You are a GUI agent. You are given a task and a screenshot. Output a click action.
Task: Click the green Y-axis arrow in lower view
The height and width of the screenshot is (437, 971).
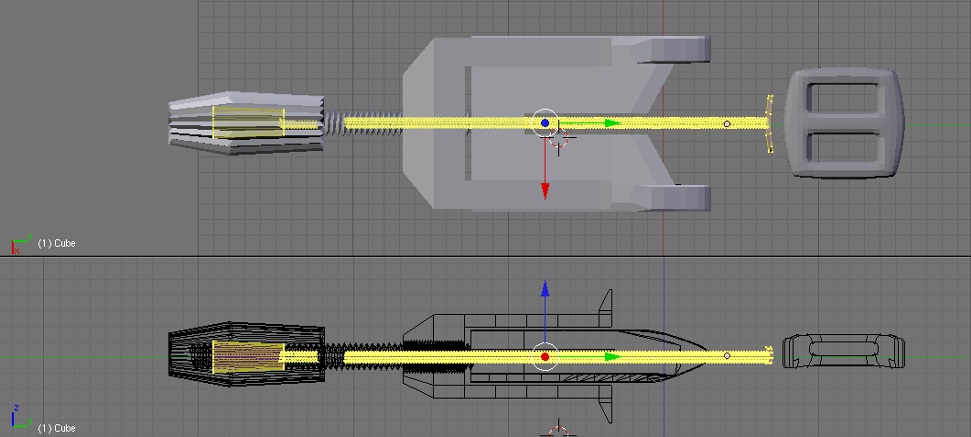click(612, 357)
